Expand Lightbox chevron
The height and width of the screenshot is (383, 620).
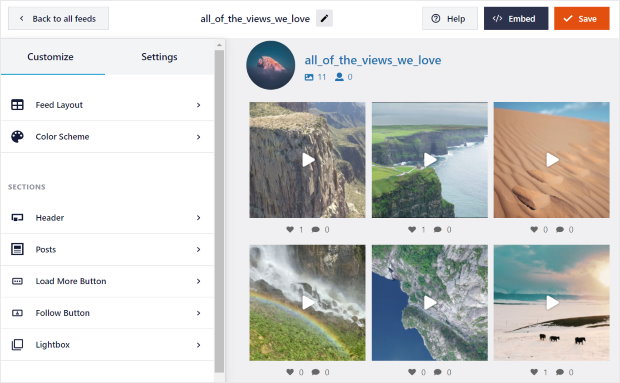tap(198, 345)
